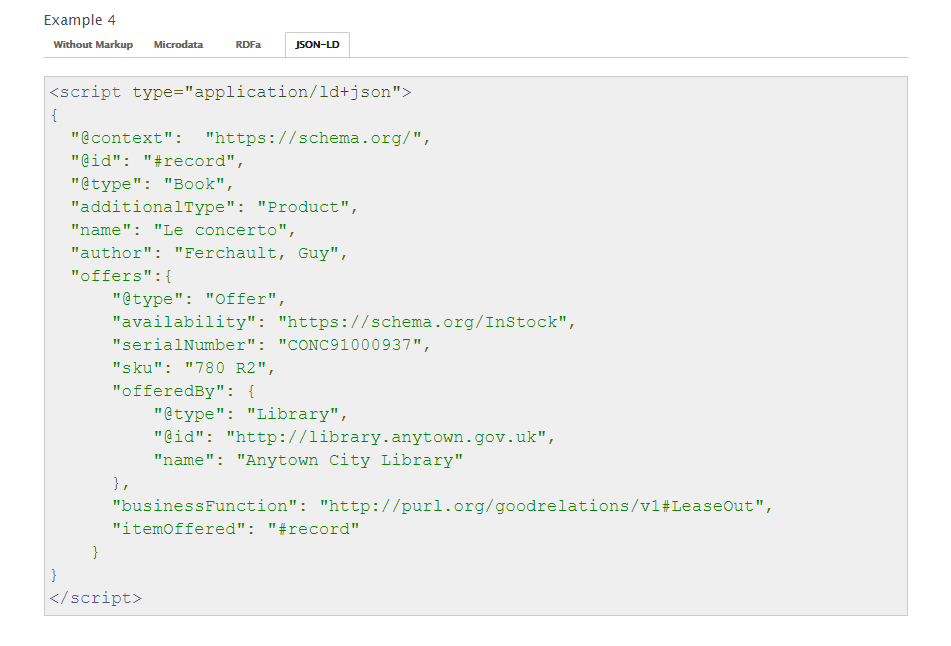Click the additionalType "Product" line

214,207
